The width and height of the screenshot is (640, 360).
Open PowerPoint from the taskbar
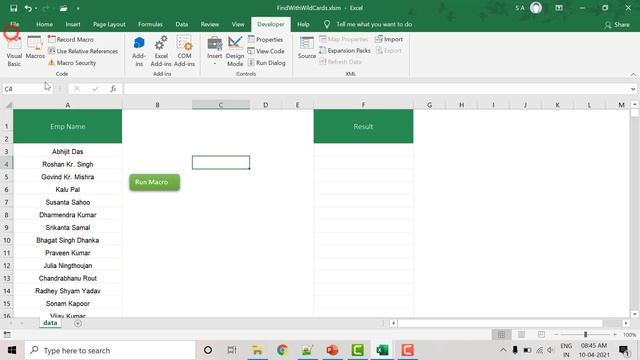point(332,350)
